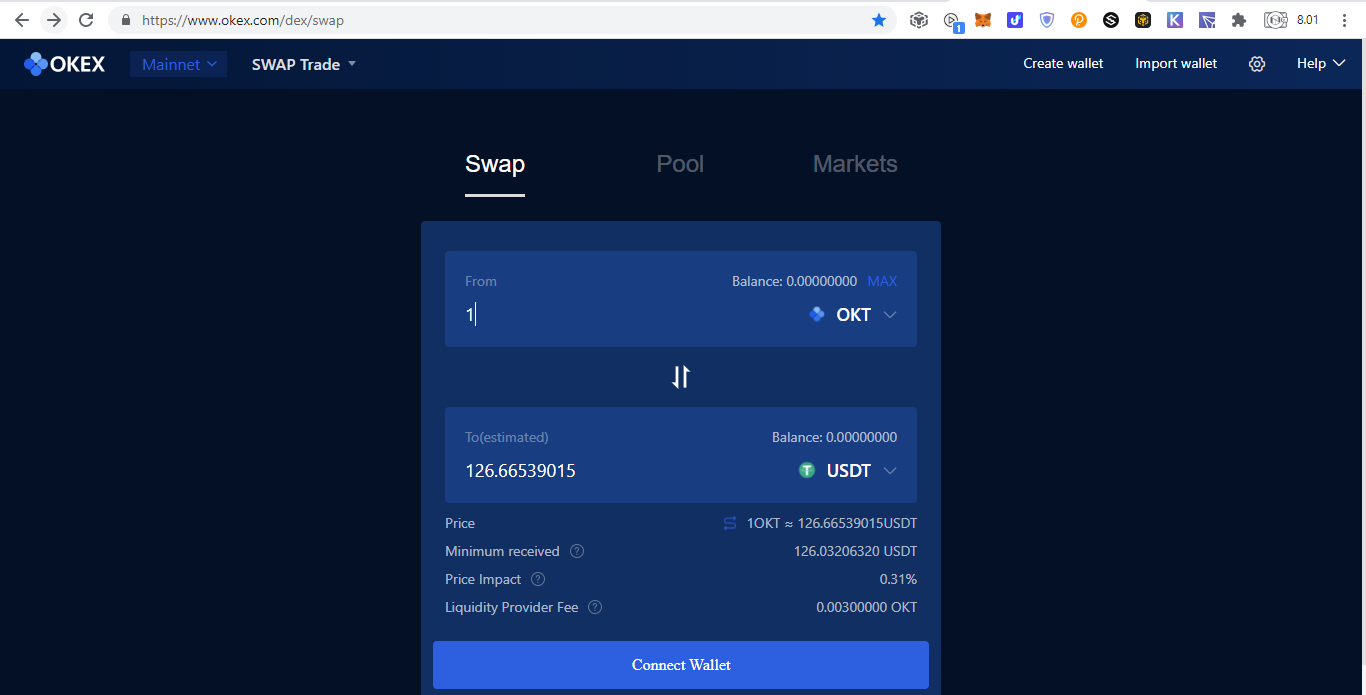This screenshot has width=1366, height=695.
Task: Open the black S circle extension icon
Action: coord(1111,20)
